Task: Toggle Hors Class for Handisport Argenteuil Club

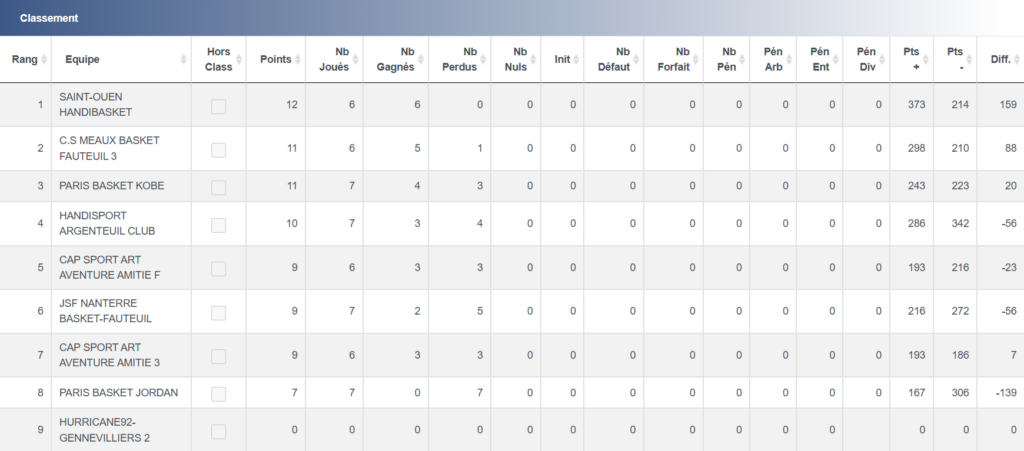Action: (218, 223)
